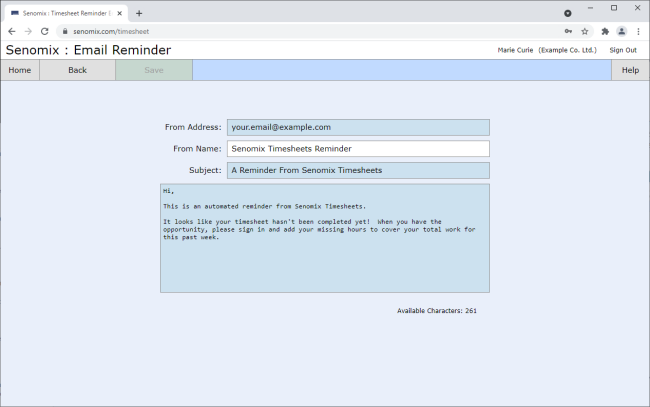Click the browser forward arrow
650x407 pixels.
tap(28, 31)
